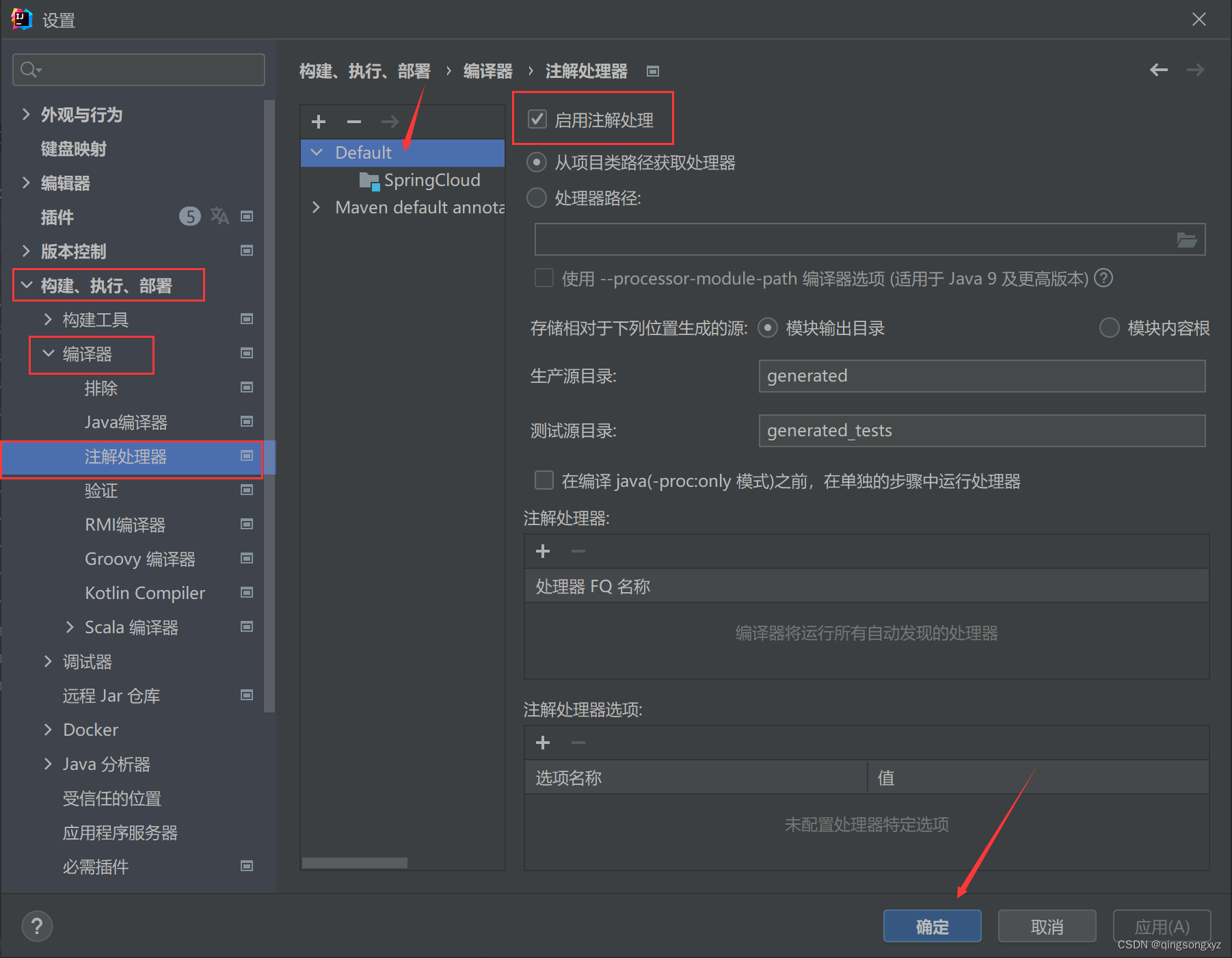Image resolution: width=1232 pixels, height=958 pixels.
Task: Click project-level icon in Java编译器 row
Action: pos(247,422)
